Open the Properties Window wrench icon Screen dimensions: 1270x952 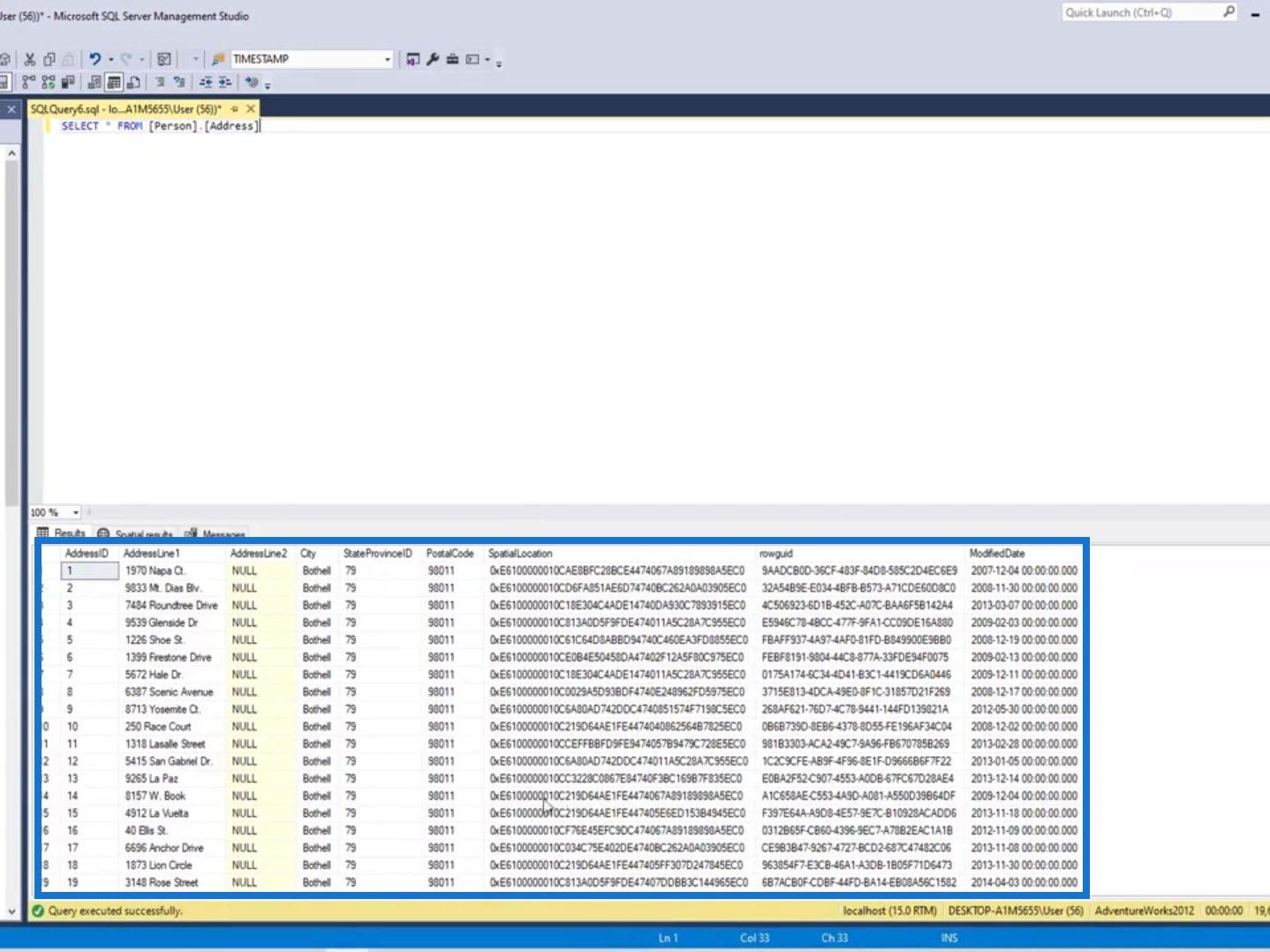coord(433,59)
